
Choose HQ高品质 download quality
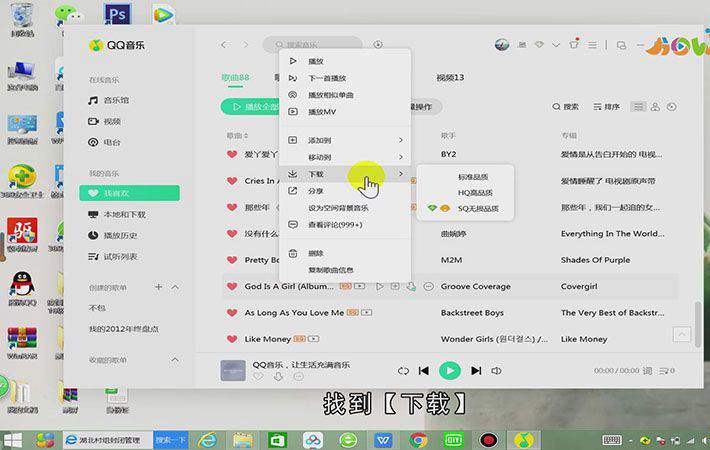coord(475,193)
